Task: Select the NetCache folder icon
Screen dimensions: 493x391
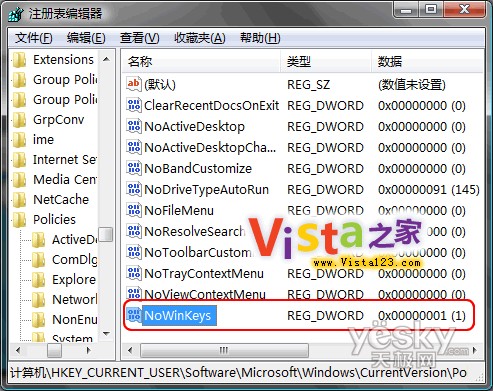Action: pos(20,200)
